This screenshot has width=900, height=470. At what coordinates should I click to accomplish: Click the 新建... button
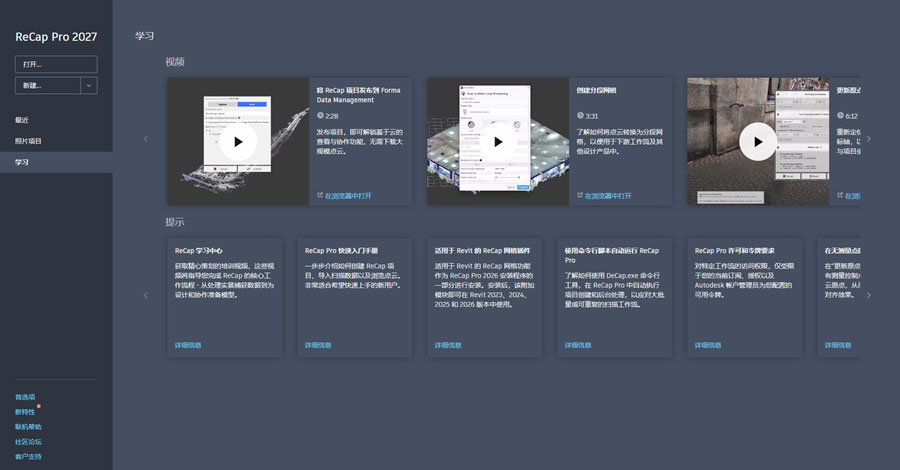click(x=48, y=86)
